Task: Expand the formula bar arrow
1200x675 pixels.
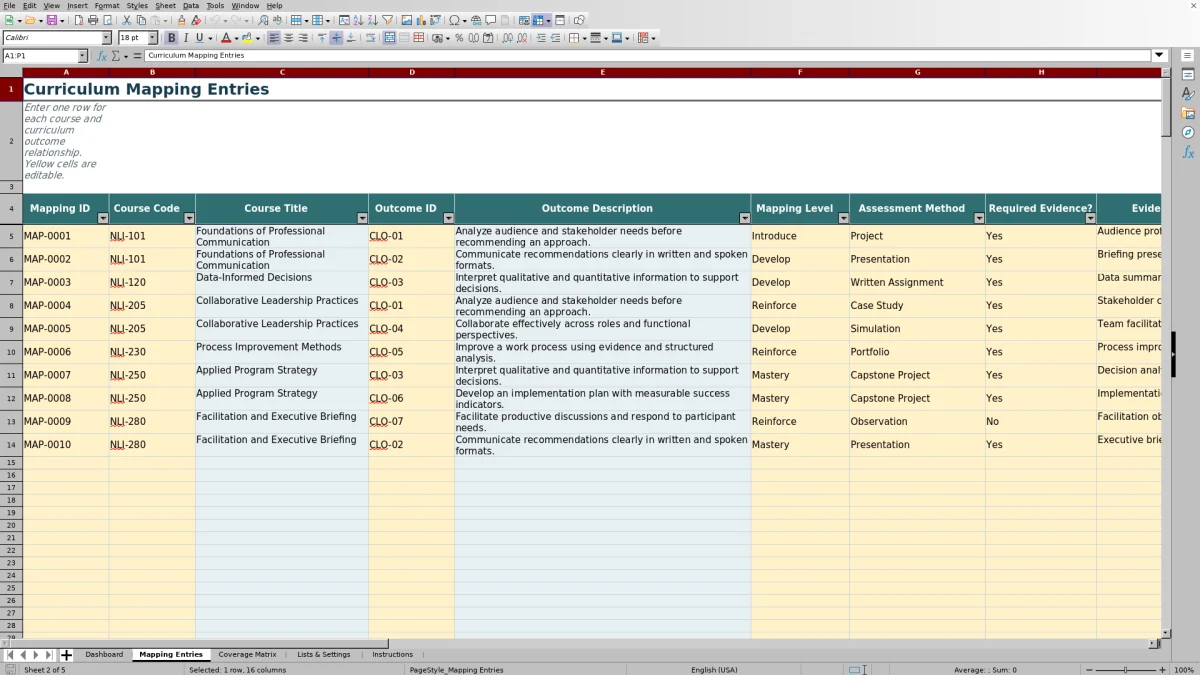Action: (1160, 56)
